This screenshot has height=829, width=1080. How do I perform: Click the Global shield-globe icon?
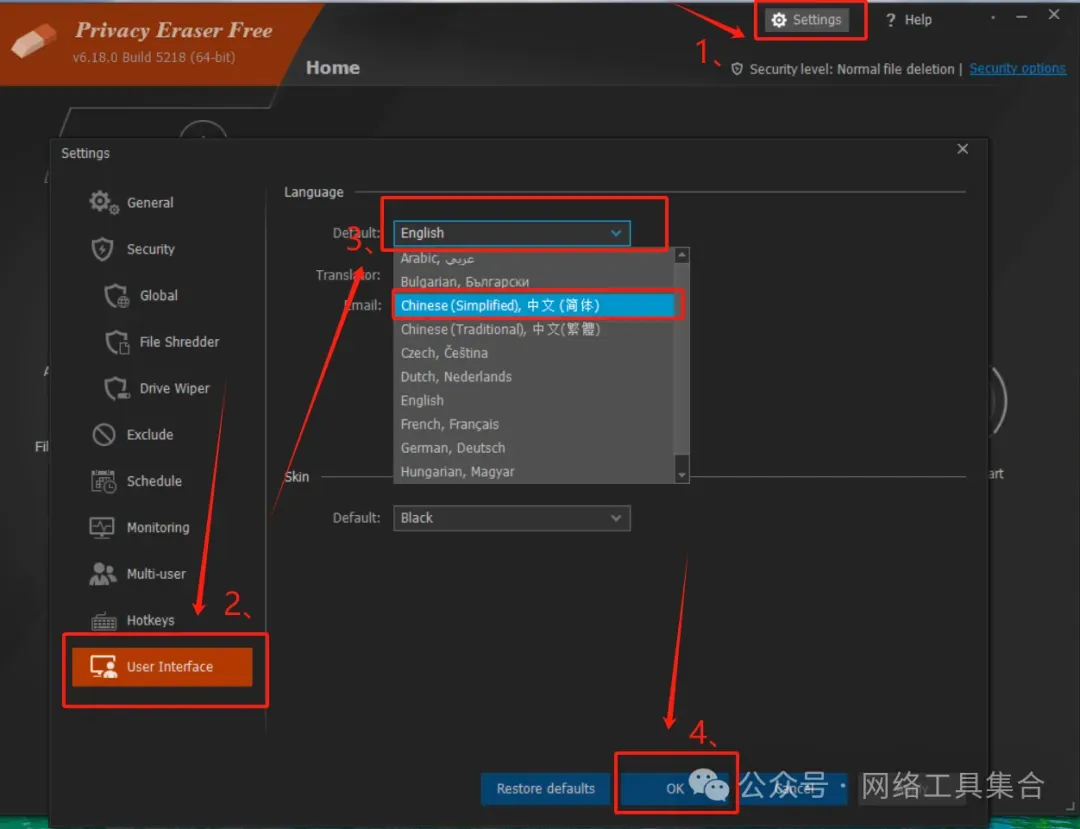coord(116,296)
